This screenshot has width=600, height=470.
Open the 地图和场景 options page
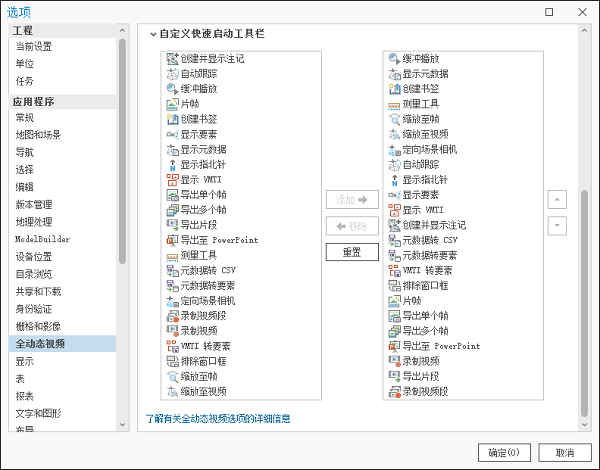tap(38, 134)
